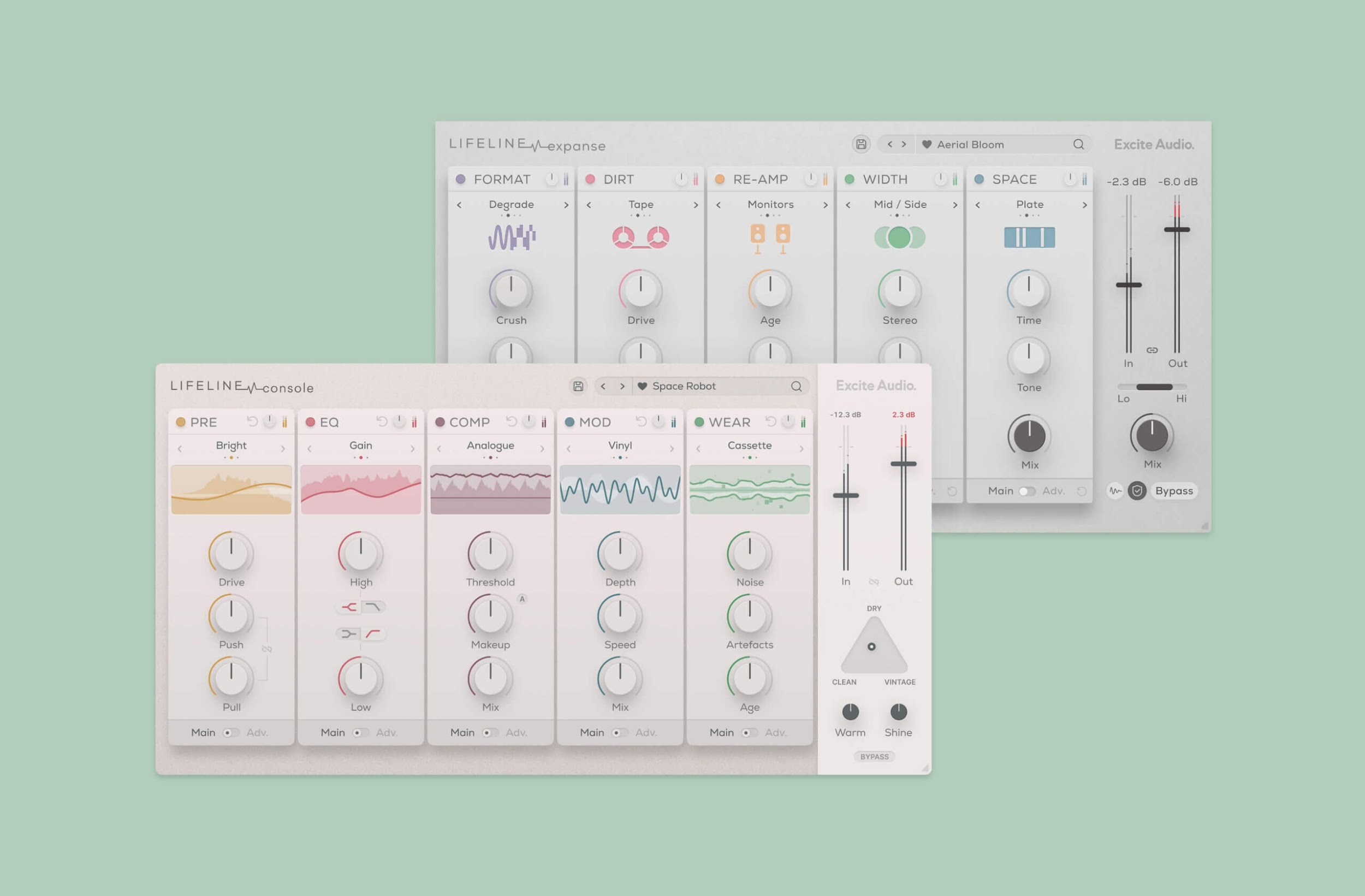Viewport: 1365px width, 896px height.
Task: Click the Dry/Clean/Vintage triangle pad dot
Action: (x=871, y=646)
